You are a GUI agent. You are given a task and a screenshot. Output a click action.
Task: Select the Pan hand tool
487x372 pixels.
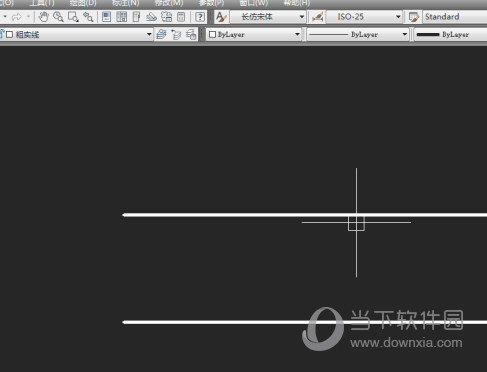point(44,17)
